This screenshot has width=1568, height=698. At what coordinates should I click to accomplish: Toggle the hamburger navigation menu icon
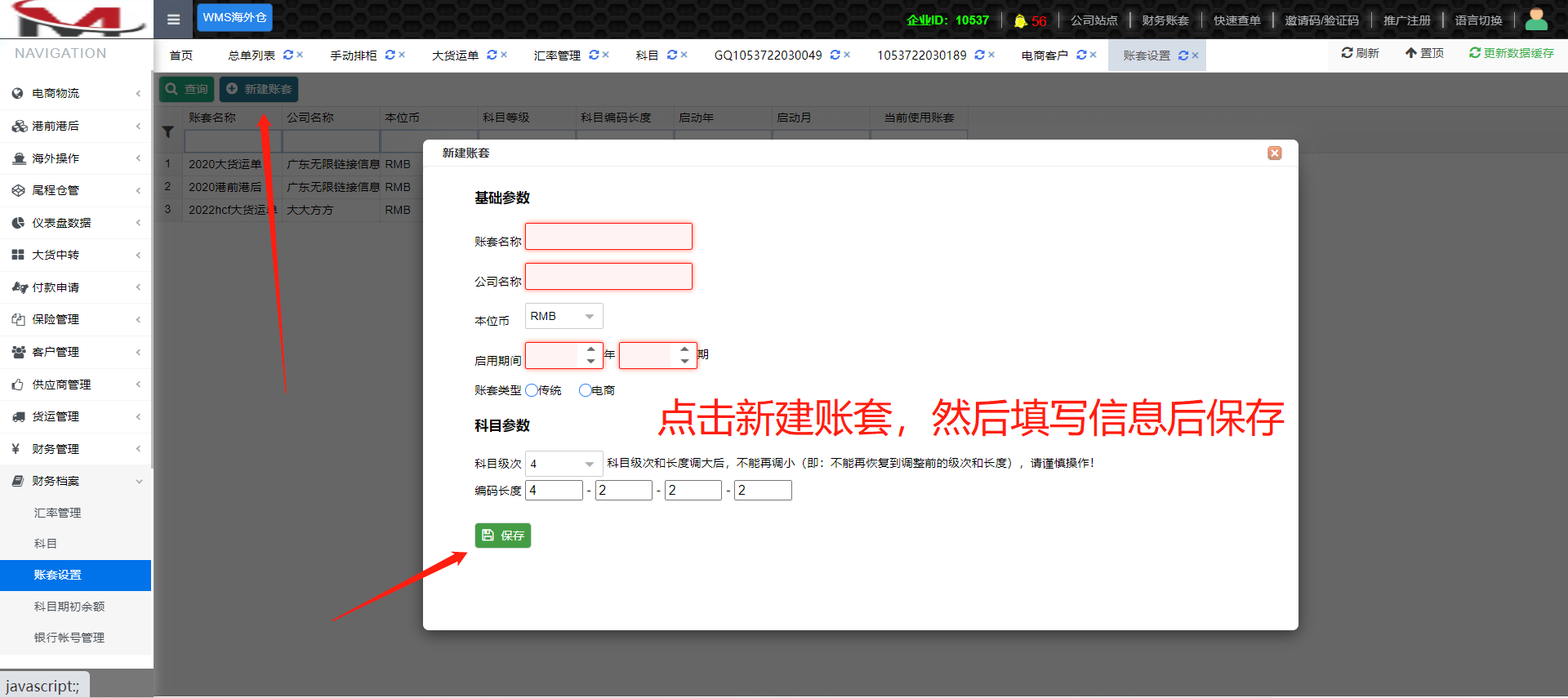(x=173, y=20)
